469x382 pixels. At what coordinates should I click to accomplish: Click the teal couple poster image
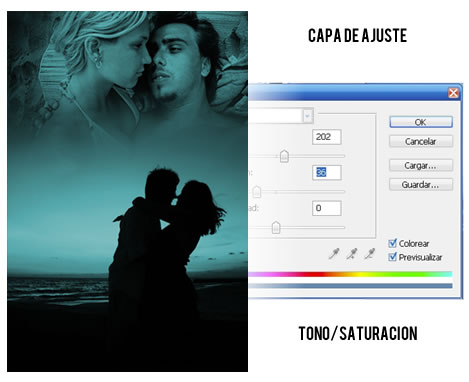pos(127,191)
